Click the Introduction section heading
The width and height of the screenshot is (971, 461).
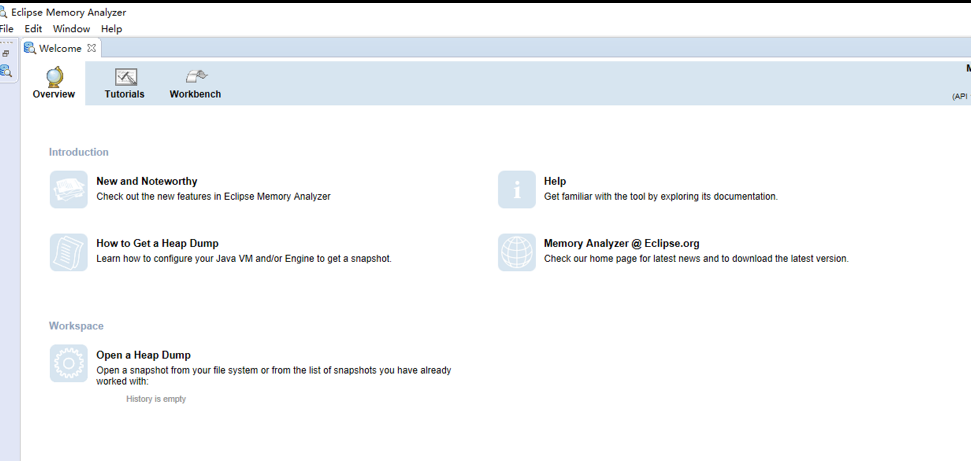(79, 152)
